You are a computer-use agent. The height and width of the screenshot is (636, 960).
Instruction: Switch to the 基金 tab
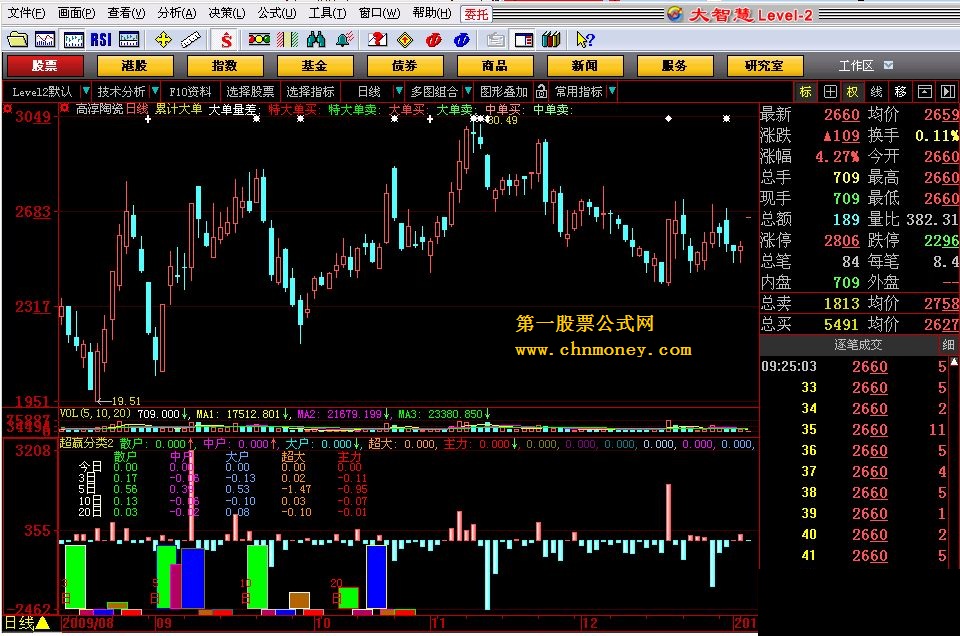tap(315, 65)
